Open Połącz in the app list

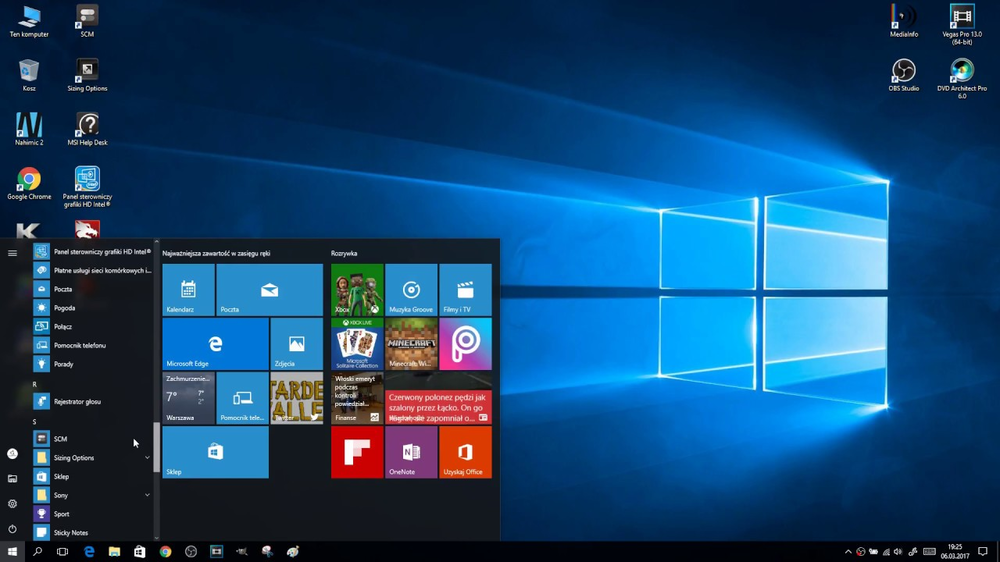click(x=92, y=327)
